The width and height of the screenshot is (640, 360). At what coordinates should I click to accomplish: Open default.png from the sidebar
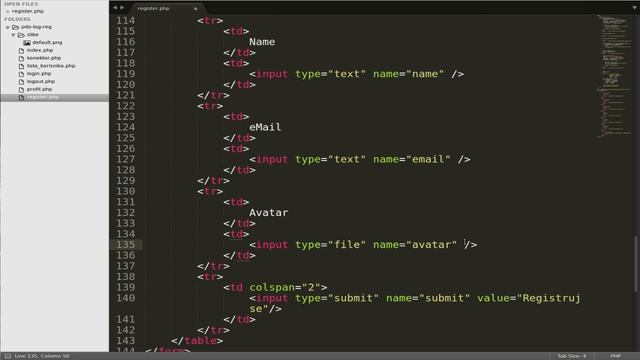[47, 42]
